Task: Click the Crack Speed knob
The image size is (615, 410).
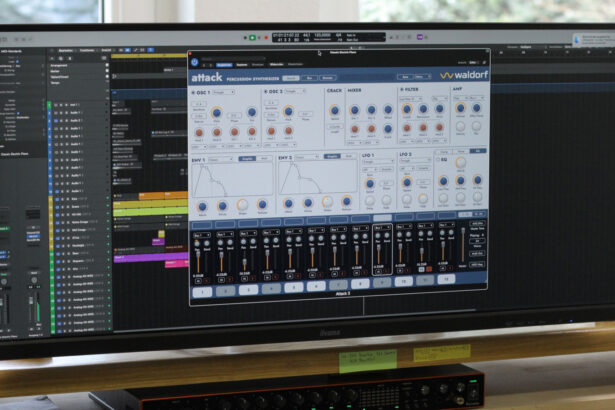Action: point(335,110)
